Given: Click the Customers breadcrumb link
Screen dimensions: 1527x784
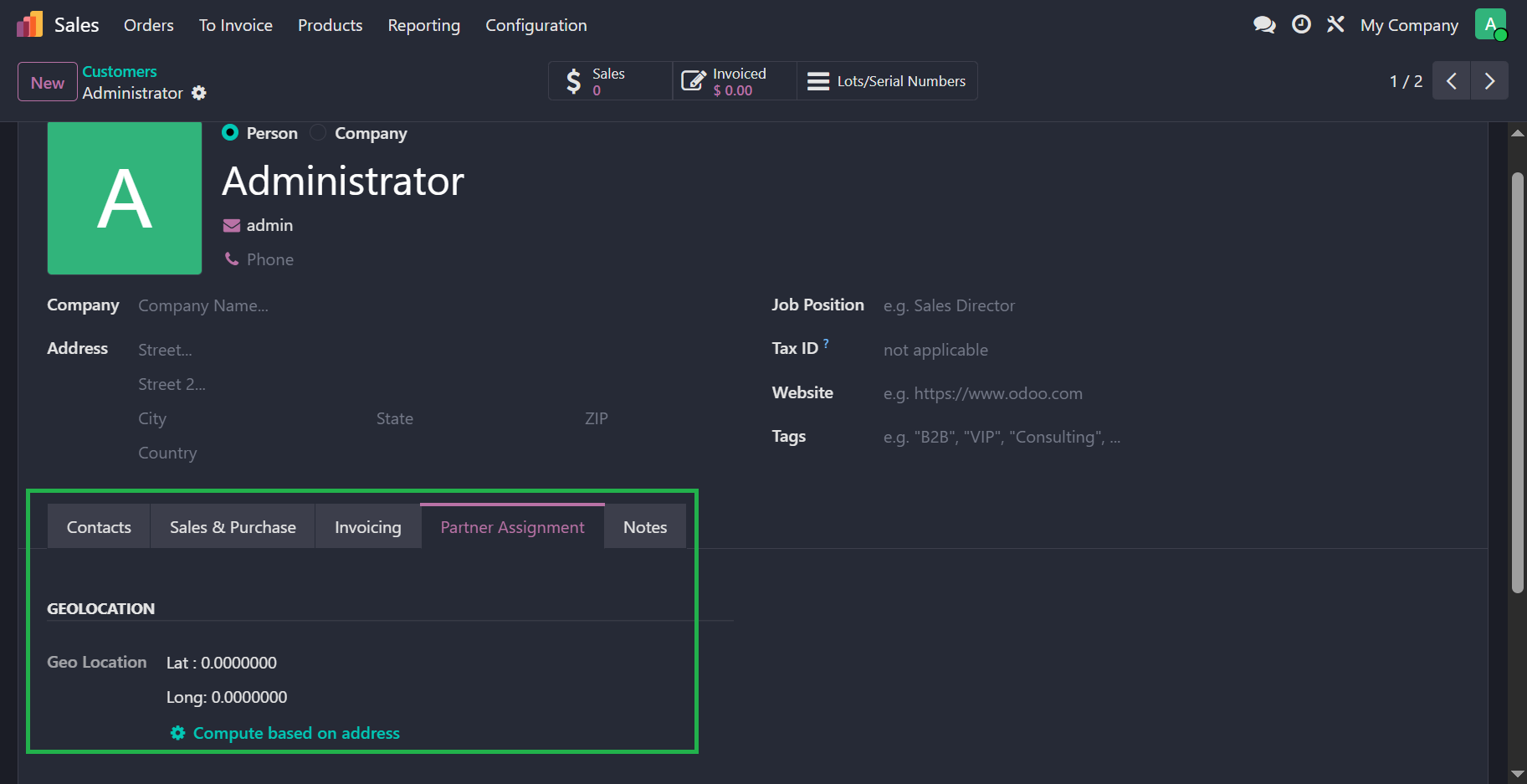Looking at the screenshot, I should tap(120, 71).
